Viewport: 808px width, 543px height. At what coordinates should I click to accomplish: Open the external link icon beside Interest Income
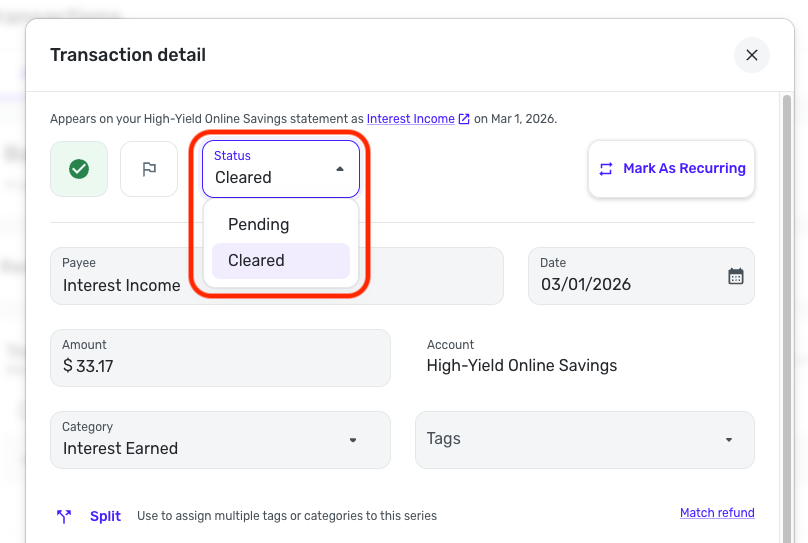tap(464, 119)
